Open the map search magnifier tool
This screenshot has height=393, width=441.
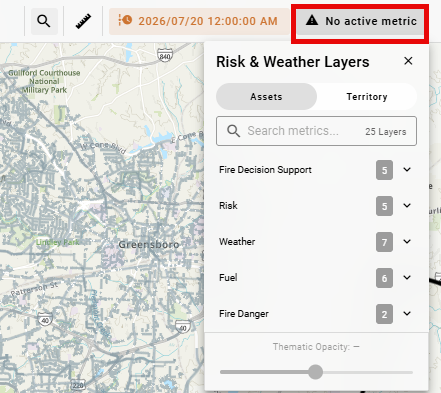(44, 21)
